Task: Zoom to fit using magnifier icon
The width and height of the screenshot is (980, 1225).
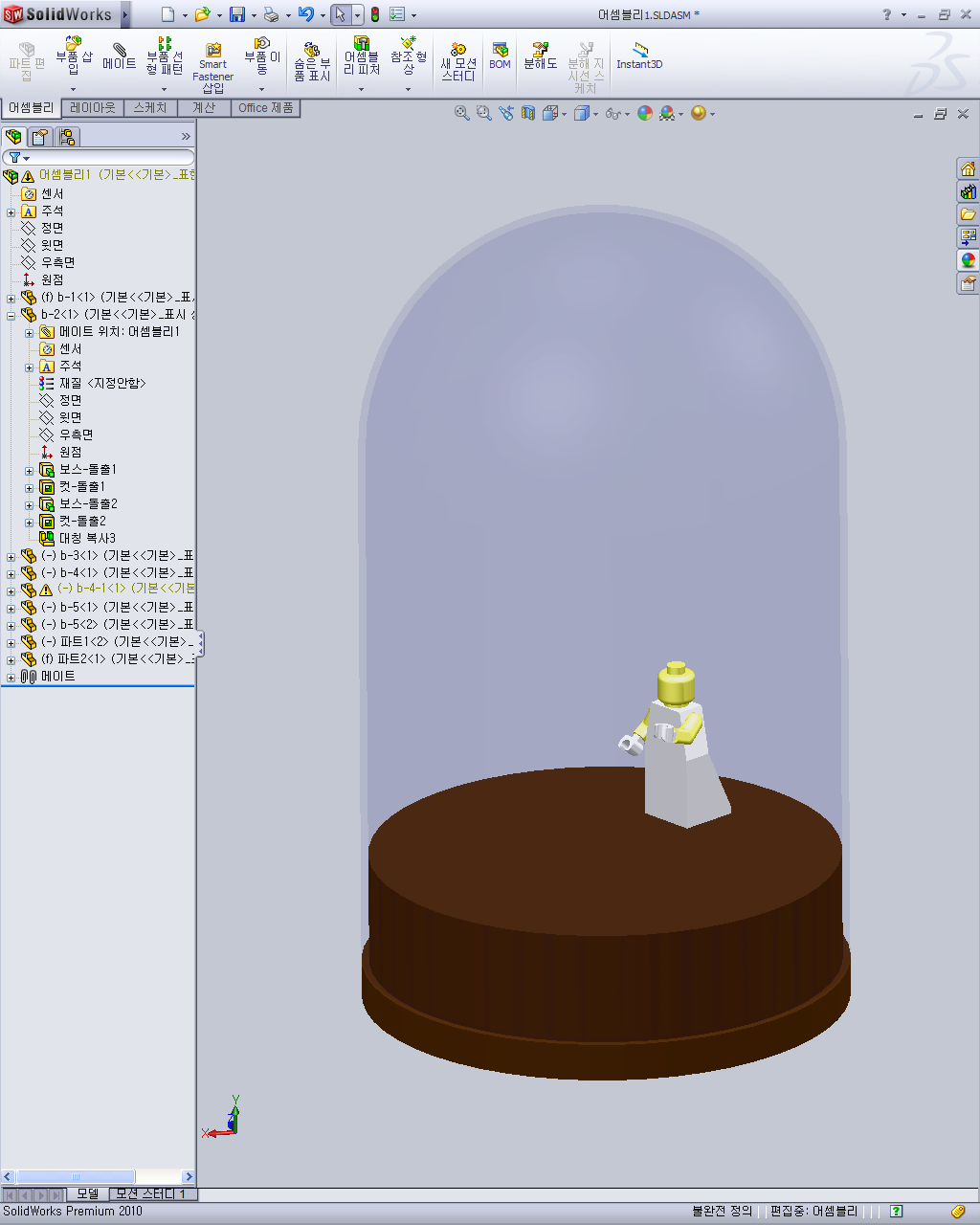Action: (462, 113)
